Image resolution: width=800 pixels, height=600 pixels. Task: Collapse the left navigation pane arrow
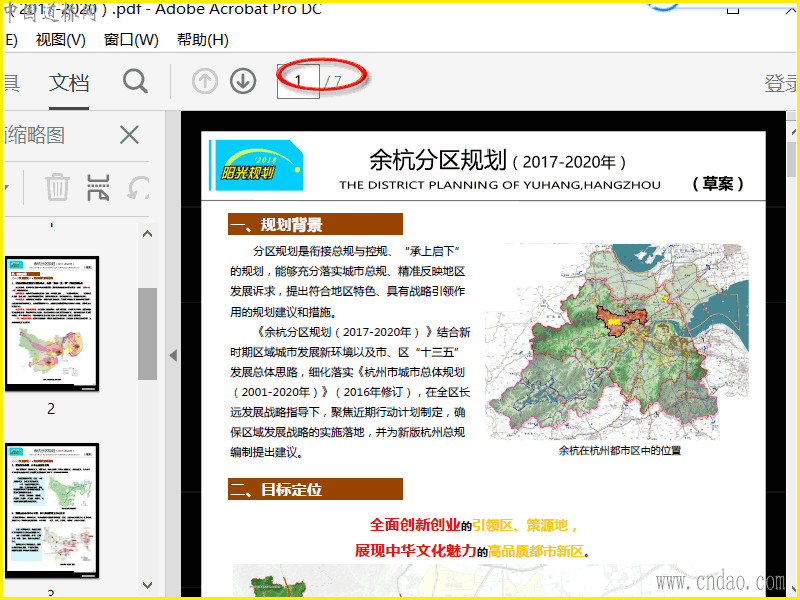tap(172, 355)
